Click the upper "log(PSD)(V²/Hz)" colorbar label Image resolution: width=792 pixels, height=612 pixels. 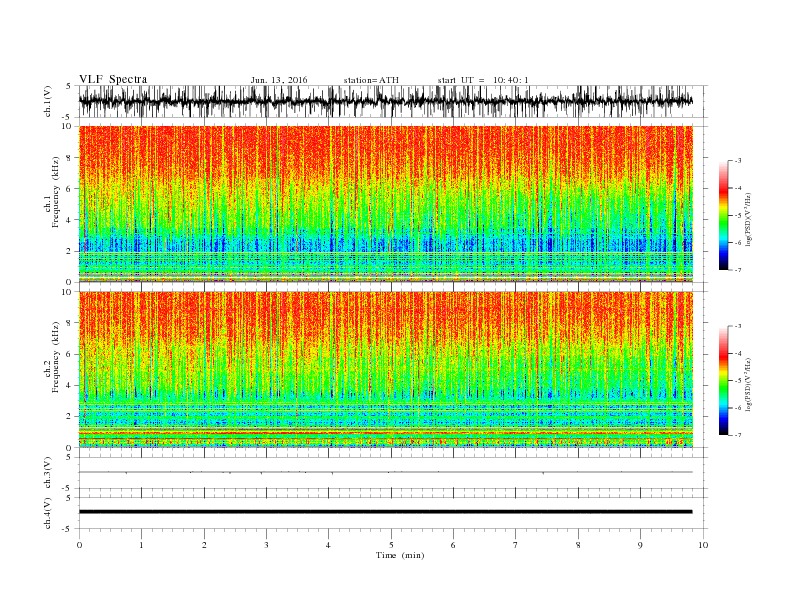pos(749,219)
